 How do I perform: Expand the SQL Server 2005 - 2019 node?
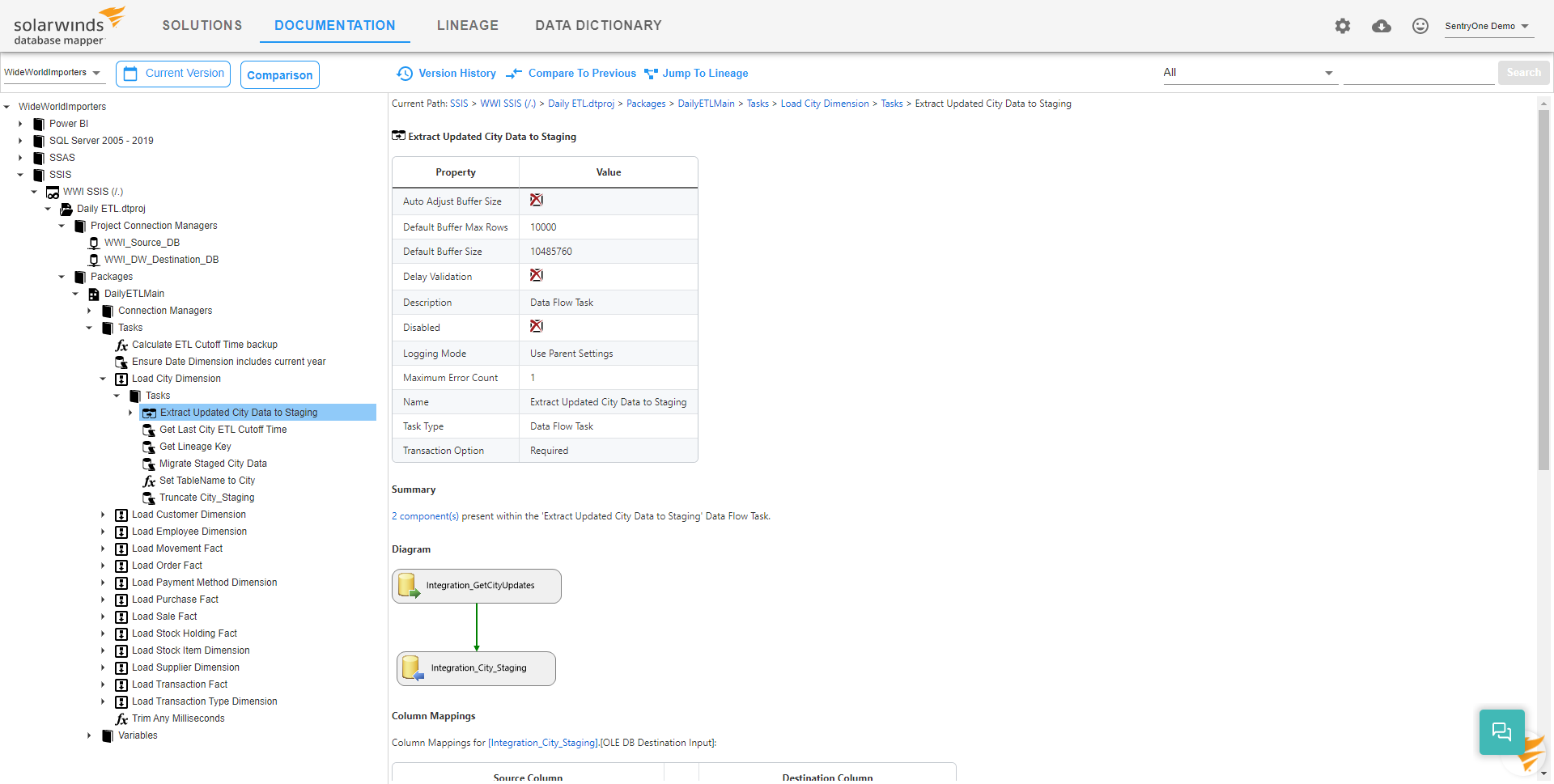[x=20, y=141]
